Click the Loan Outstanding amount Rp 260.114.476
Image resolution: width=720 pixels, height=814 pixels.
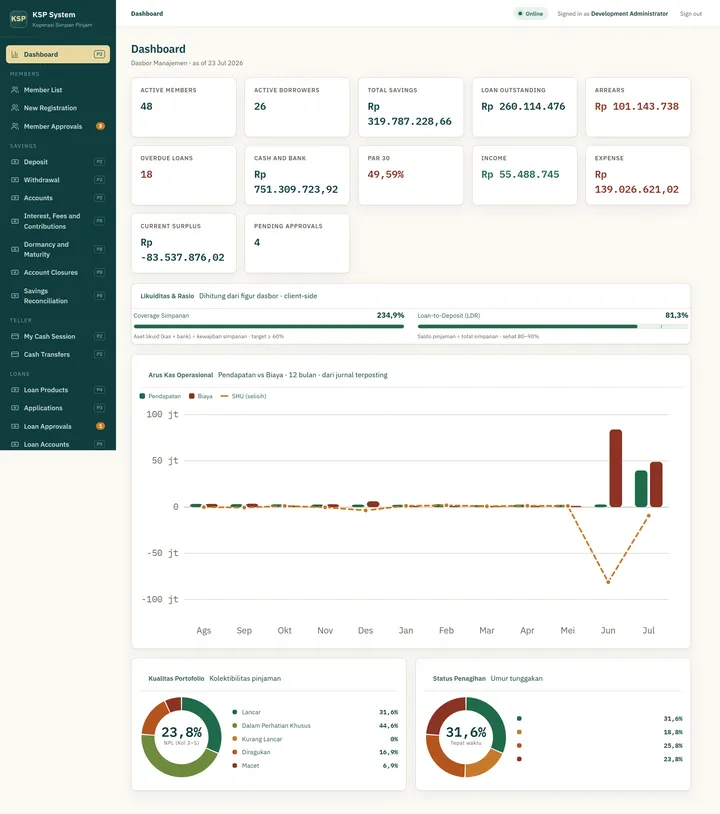pos(523,106)
